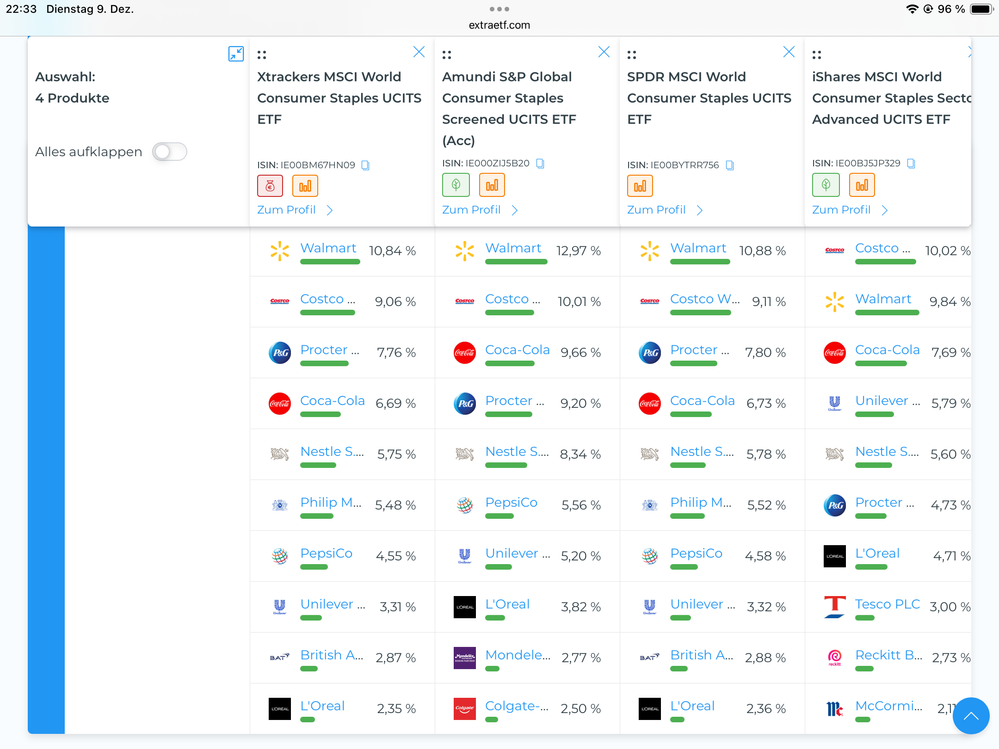This screenshot has width=999, height=749.
Task: Click the red badge icon under Xtrackers ISIN
Action: 270,186
